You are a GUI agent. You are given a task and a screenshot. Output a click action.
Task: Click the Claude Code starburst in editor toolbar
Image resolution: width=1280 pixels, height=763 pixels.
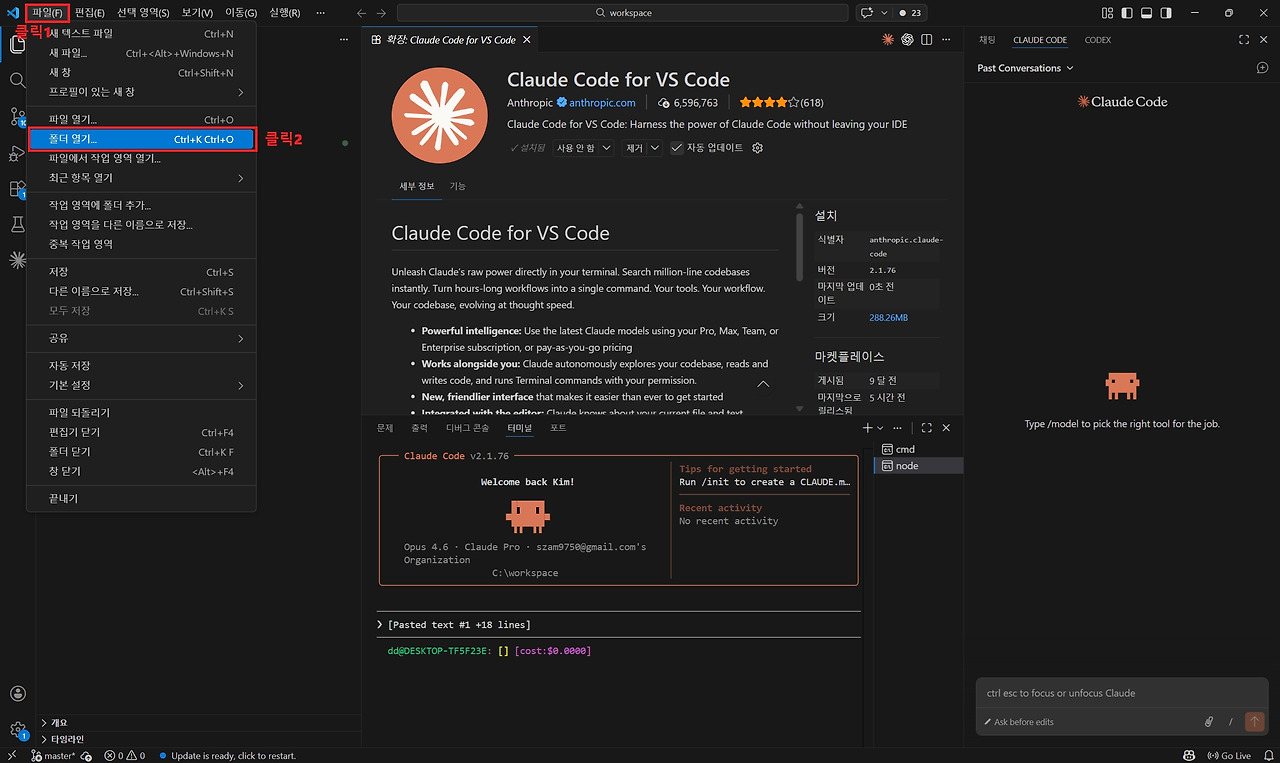click(x=888, y=40)
